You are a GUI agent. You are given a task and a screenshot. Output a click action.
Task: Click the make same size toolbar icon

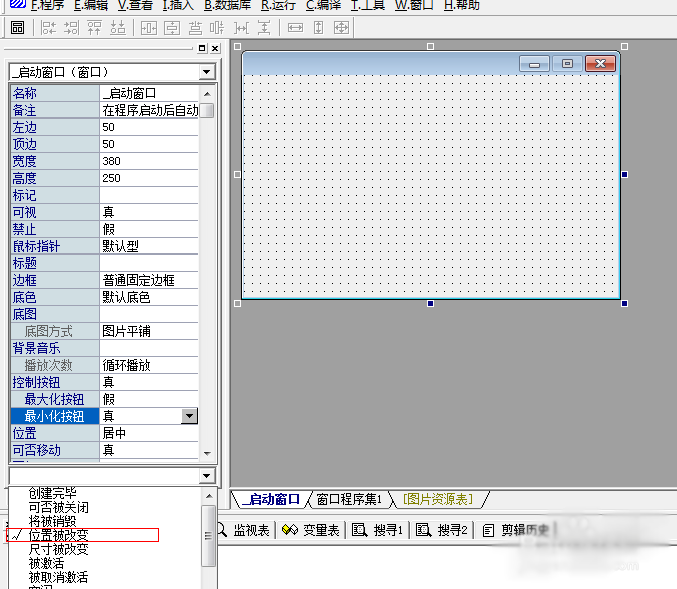tap(341, 27)
